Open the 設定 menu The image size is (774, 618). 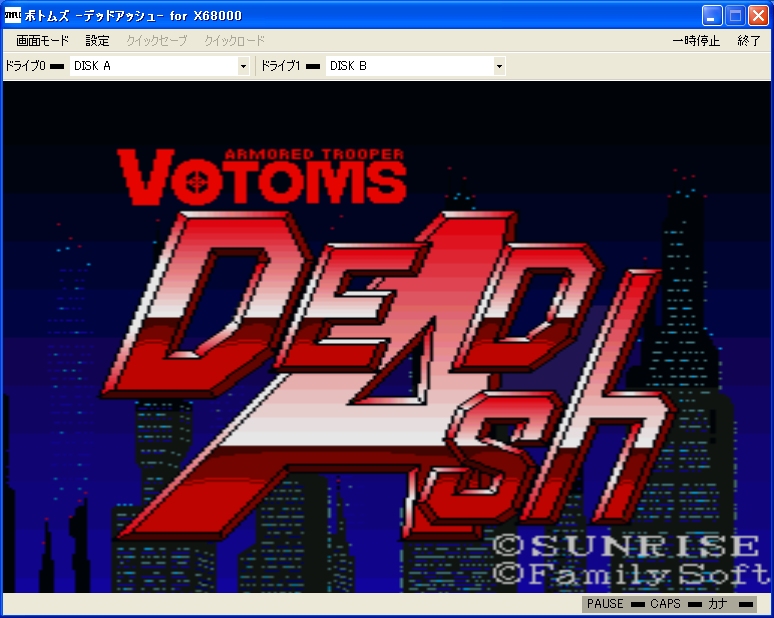coord(97,41)
